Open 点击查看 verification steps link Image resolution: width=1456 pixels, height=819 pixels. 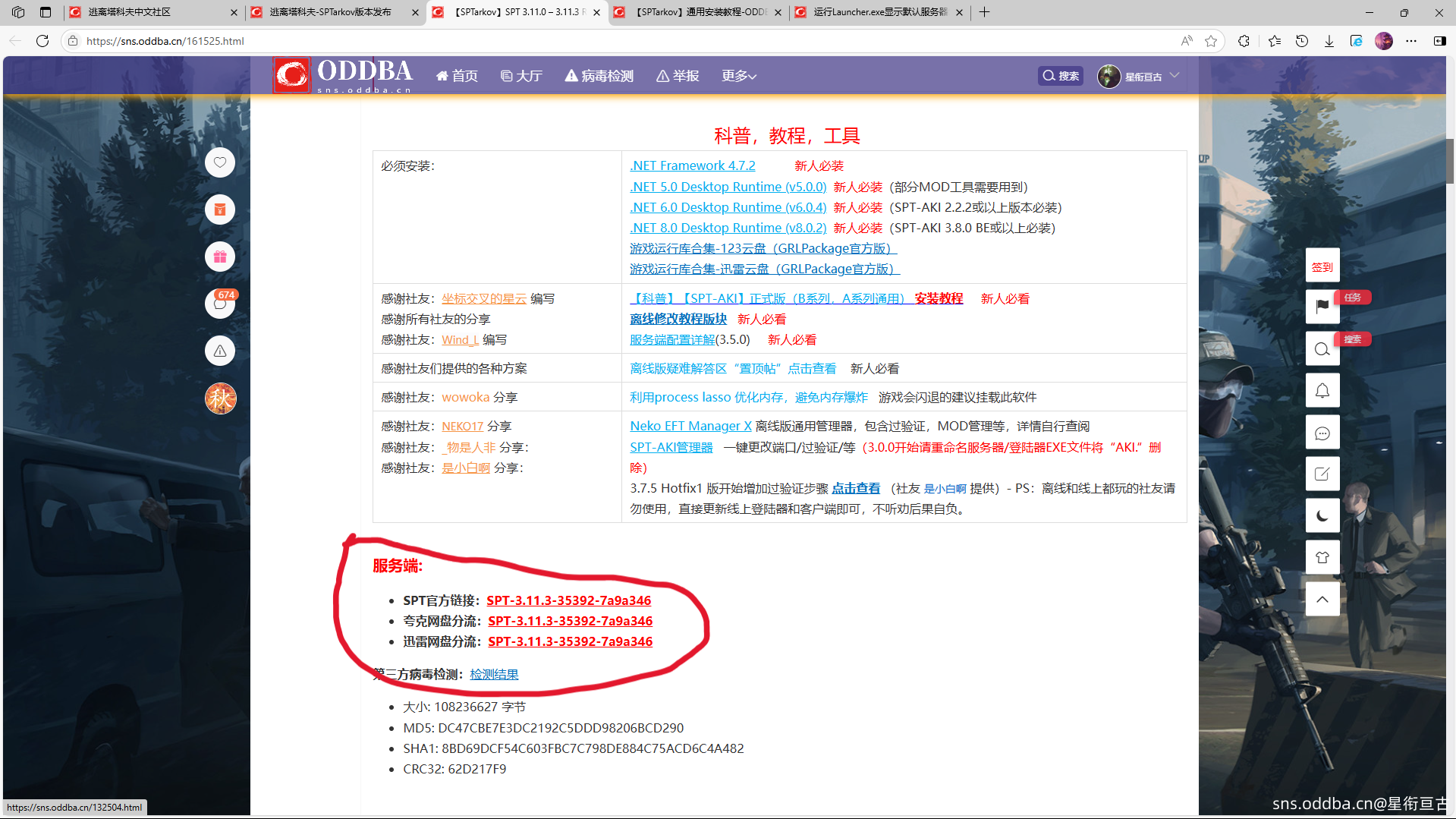[x=856, y=488]
